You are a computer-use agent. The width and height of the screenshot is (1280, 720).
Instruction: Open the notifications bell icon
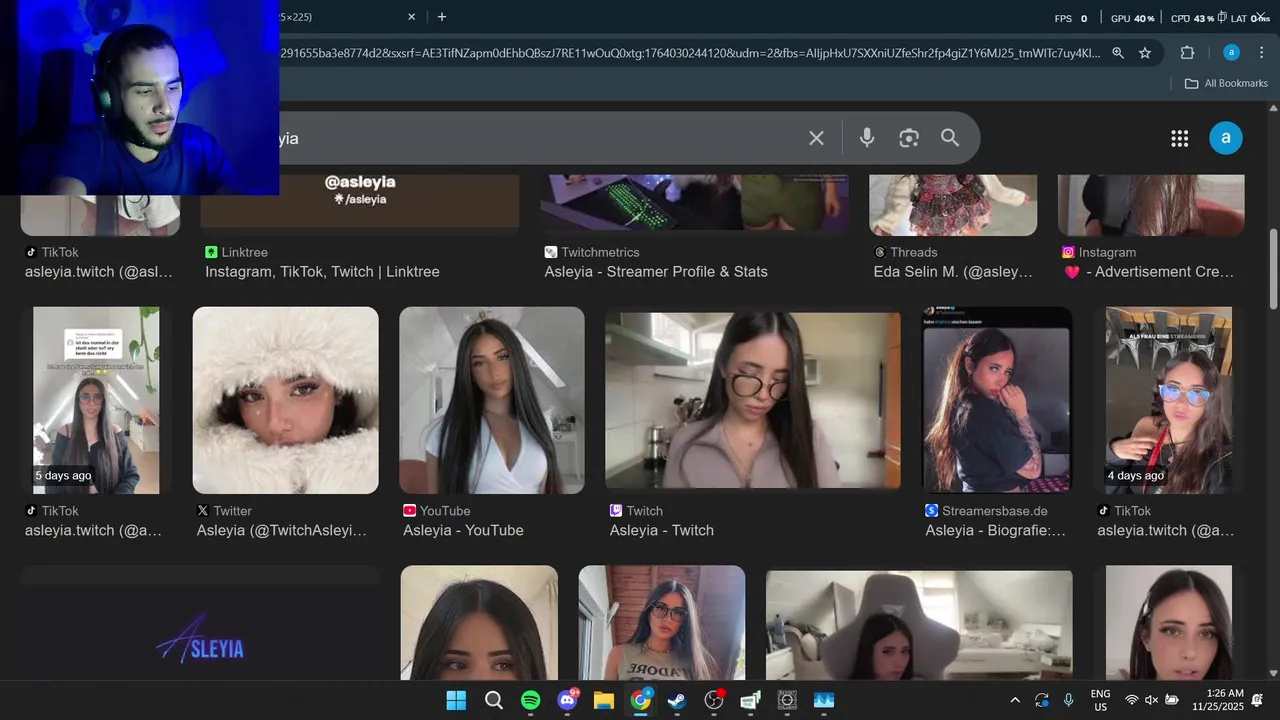pyautogui.click(x=1258, y=700)
